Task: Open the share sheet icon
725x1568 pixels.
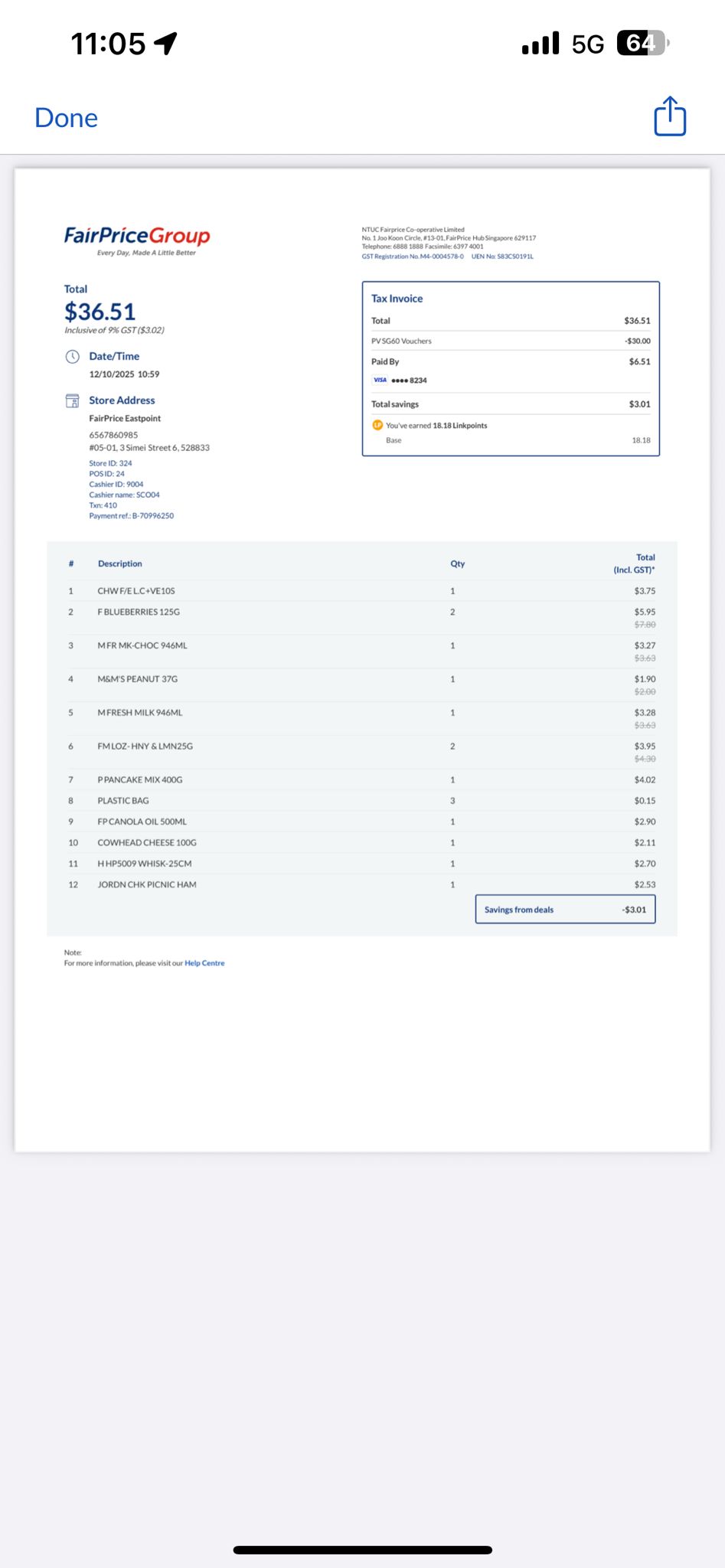Action: (670, 116)
